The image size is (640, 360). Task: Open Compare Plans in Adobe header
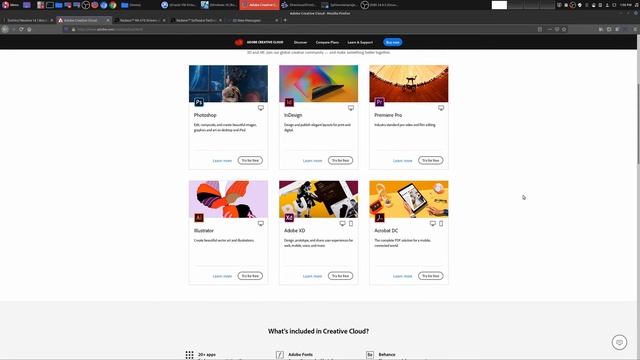click(x=327, y=42)
